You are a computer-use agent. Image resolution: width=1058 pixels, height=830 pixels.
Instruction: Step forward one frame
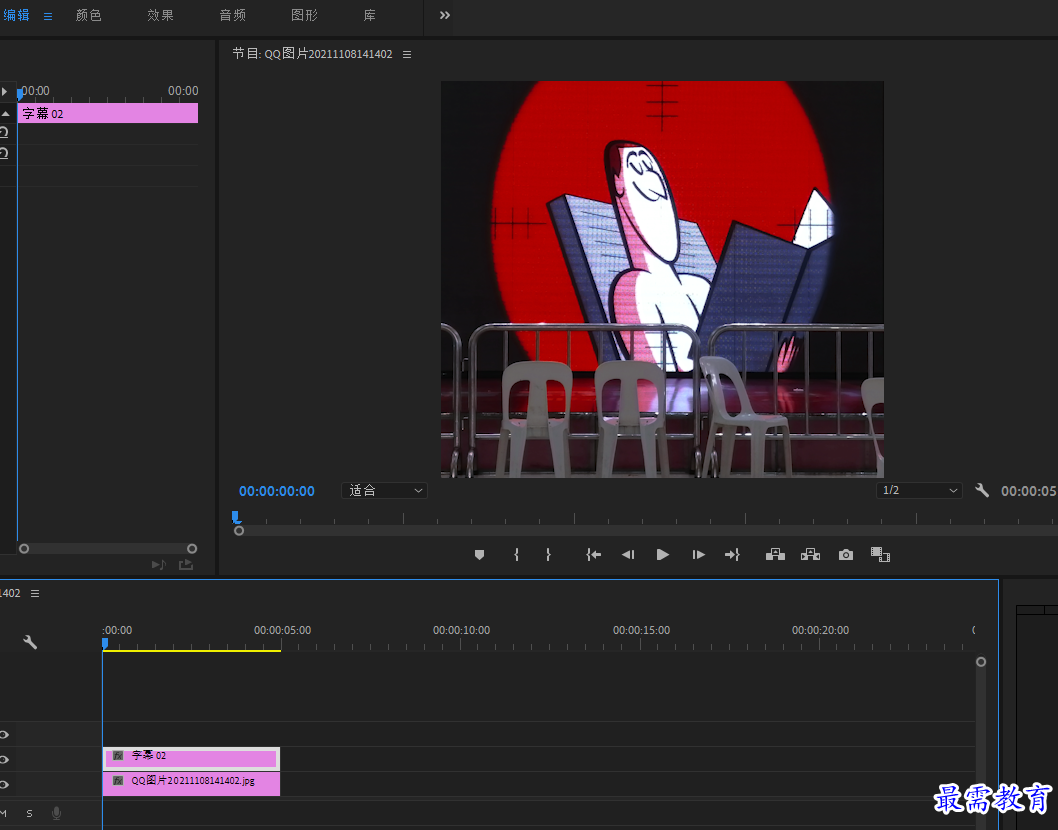coord(698,555)
